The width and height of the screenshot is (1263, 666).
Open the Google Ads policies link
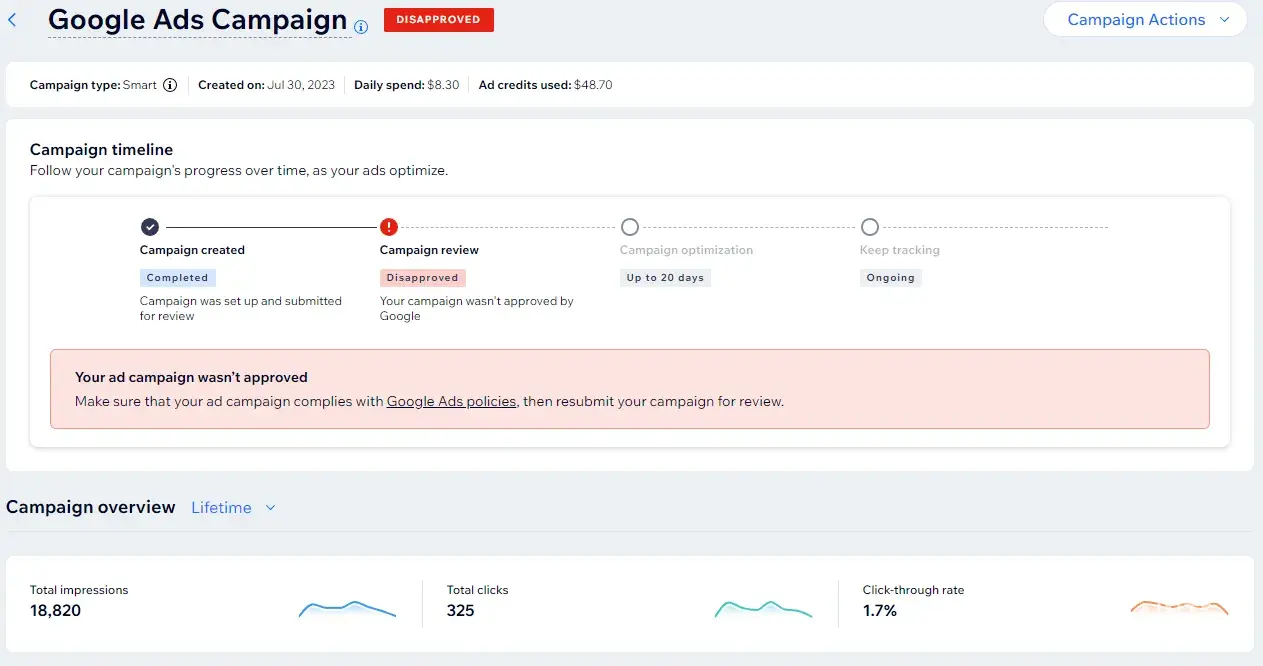(451, 401)
